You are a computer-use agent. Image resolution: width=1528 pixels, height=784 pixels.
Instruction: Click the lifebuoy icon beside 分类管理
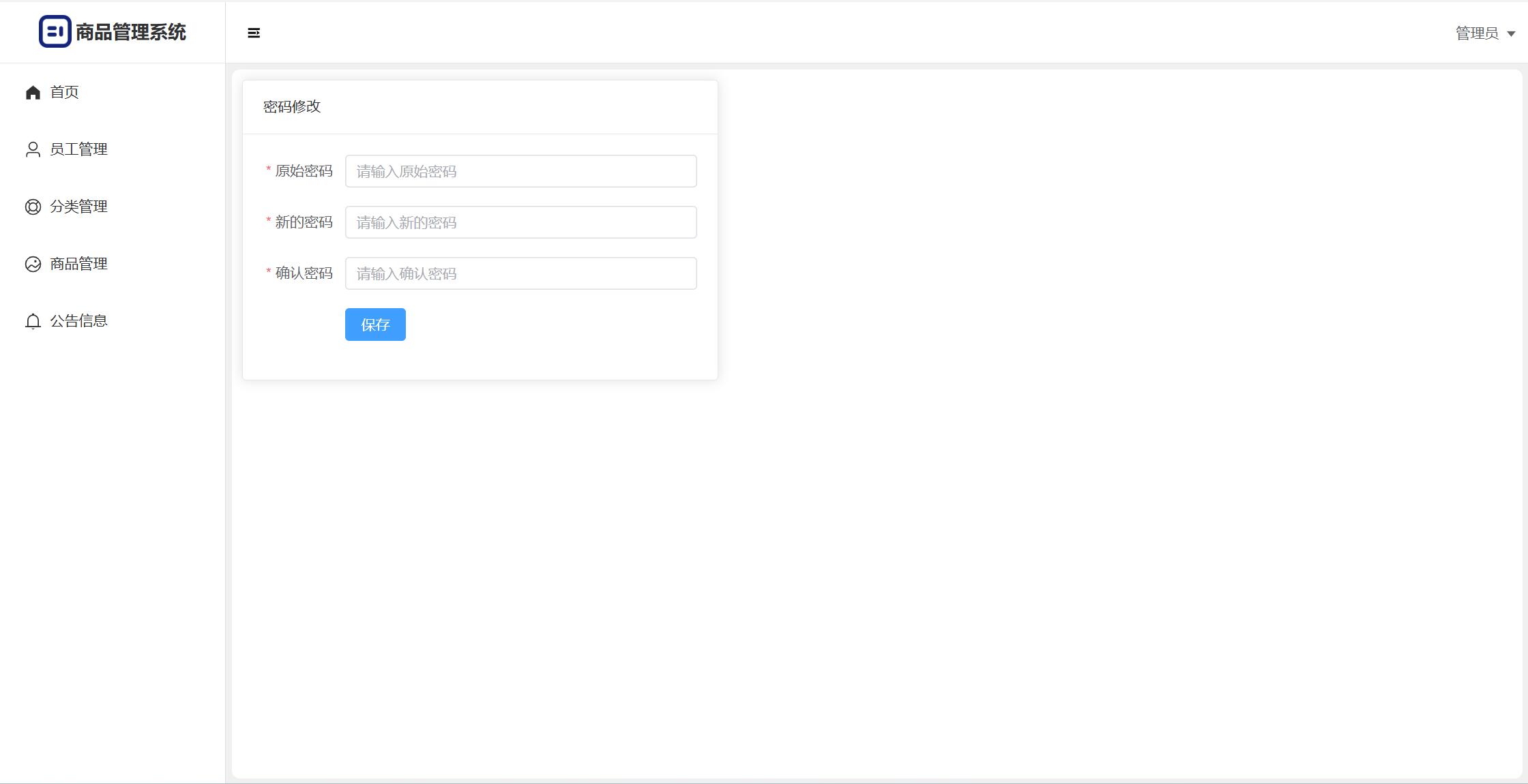tap(33, 207)
